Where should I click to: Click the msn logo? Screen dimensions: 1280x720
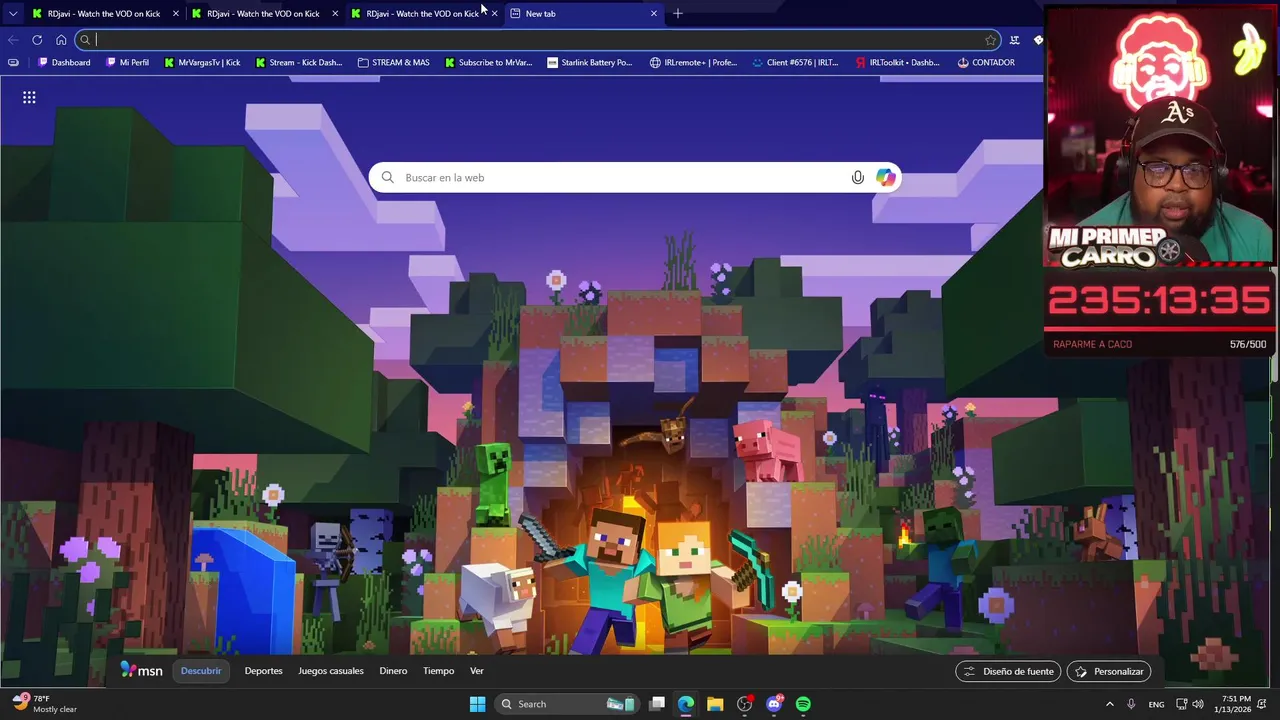coord(141,671)
